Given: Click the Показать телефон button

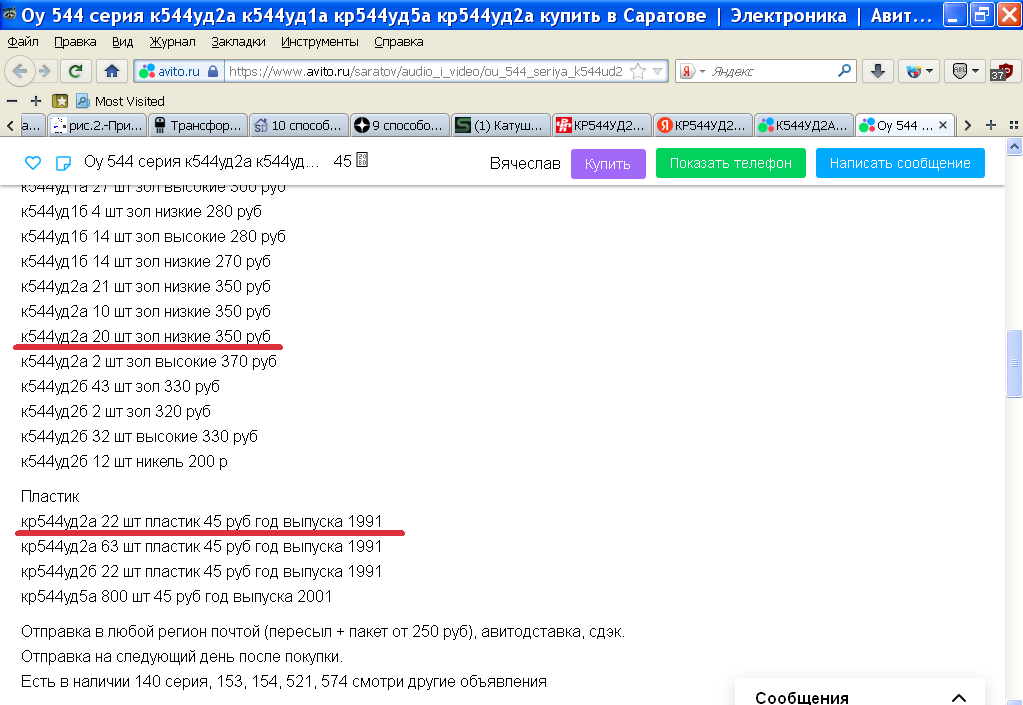Looking at the screenshot, I should [731, 163].
